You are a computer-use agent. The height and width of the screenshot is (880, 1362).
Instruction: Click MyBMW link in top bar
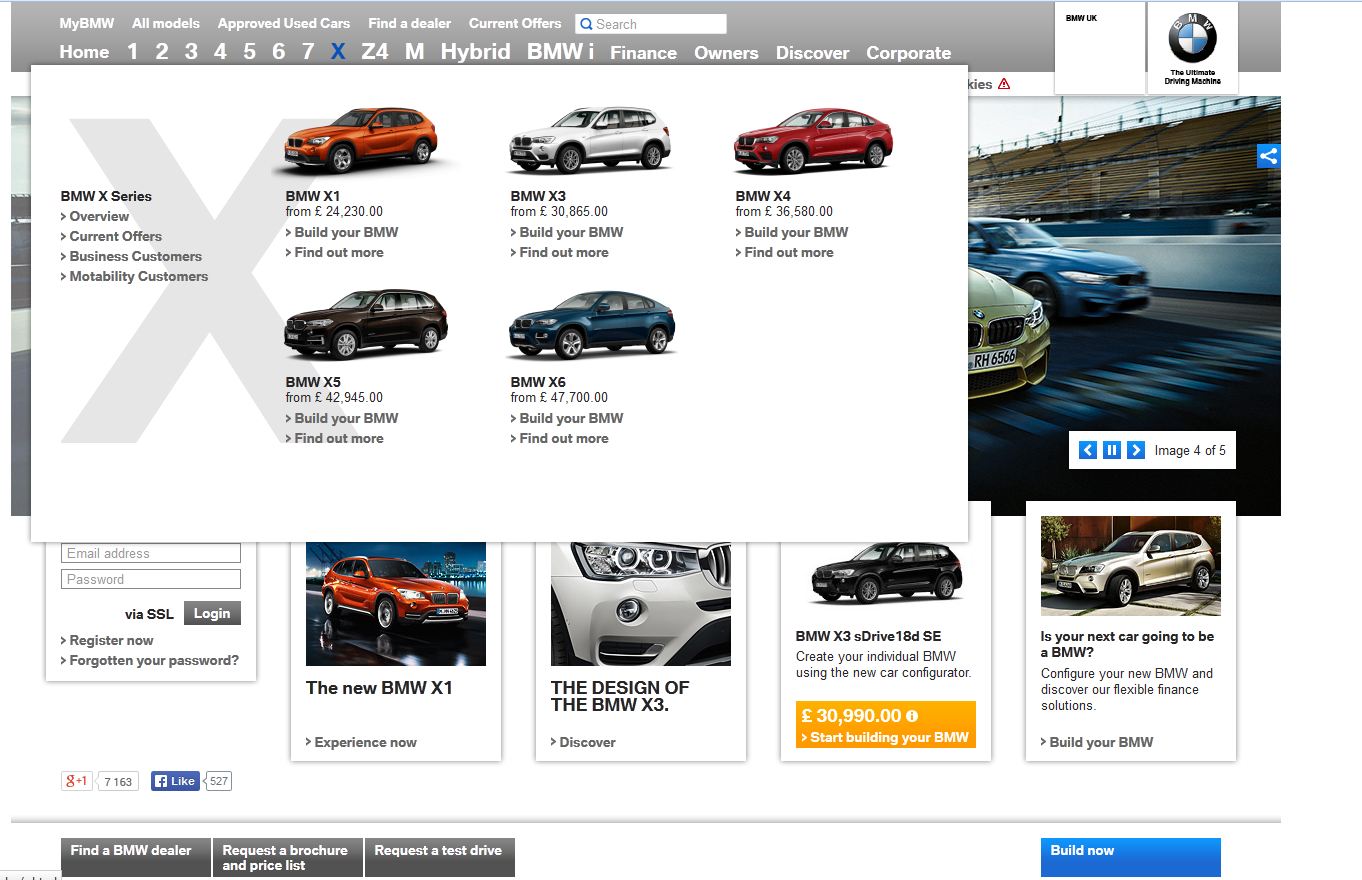pos(86,23)
